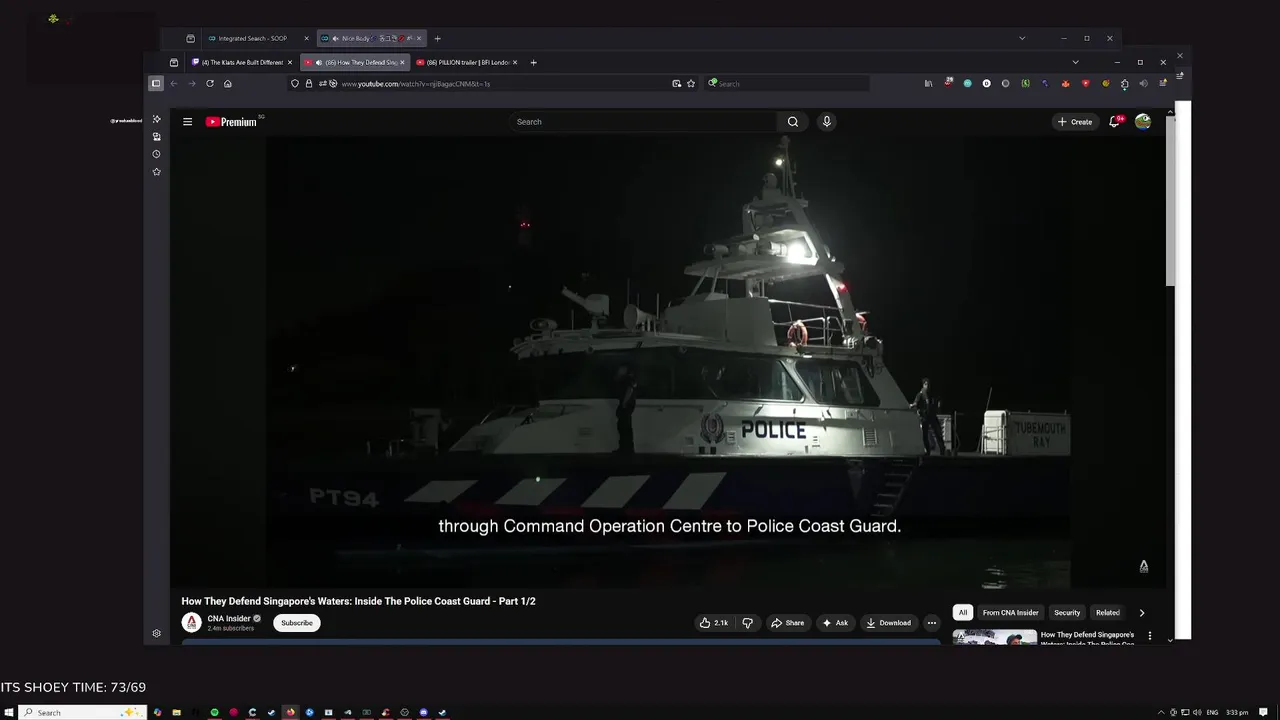Switch the ENG input language indicator

(1213, 712)
